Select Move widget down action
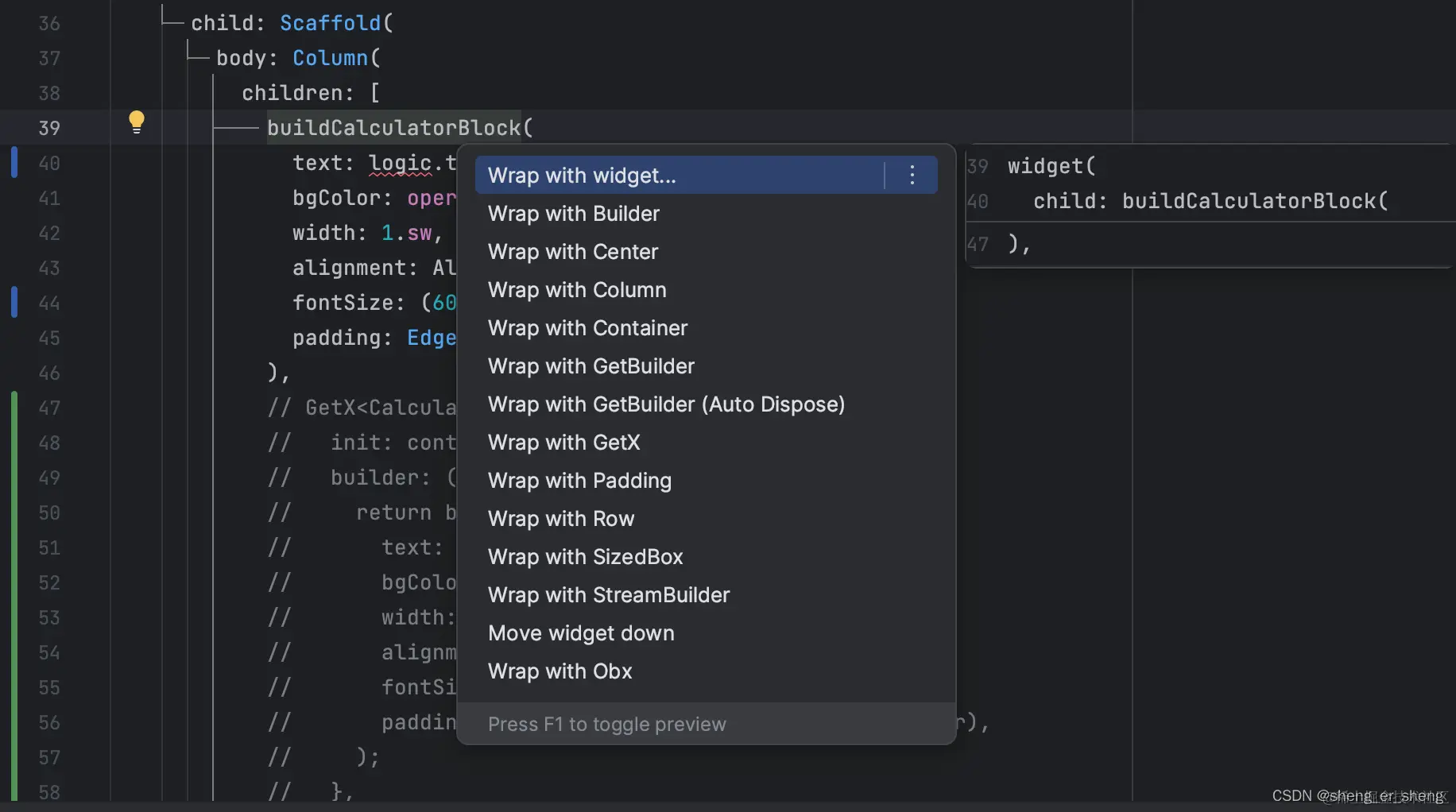1456x812 pixels. coord(581,633)
